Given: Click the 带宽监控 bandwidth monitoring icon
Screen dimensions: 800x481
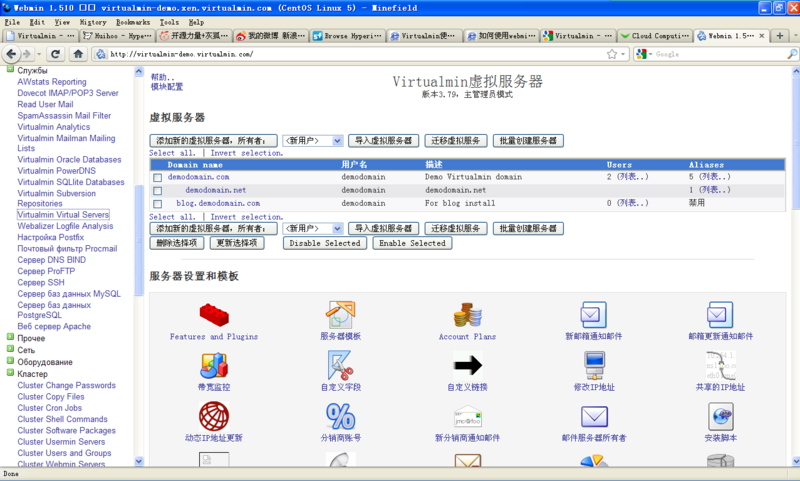Looking at the screenshot, I should [x=213, y=365].
